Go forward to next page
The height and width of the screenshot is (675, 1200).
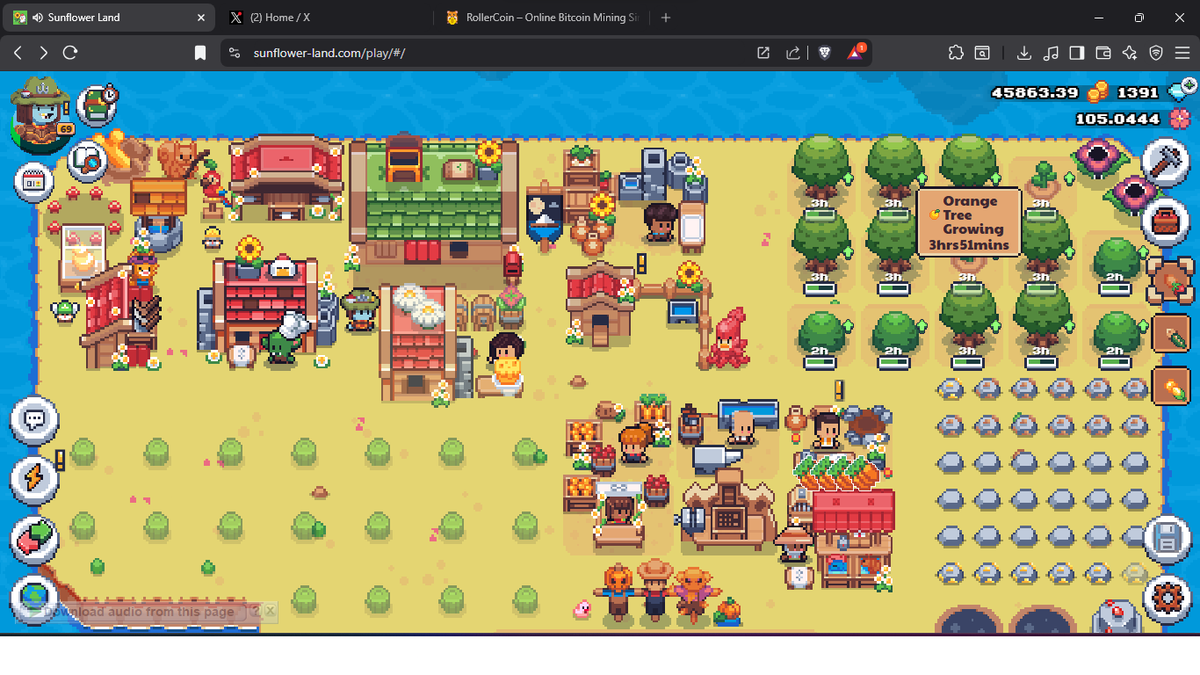[44, 52]
